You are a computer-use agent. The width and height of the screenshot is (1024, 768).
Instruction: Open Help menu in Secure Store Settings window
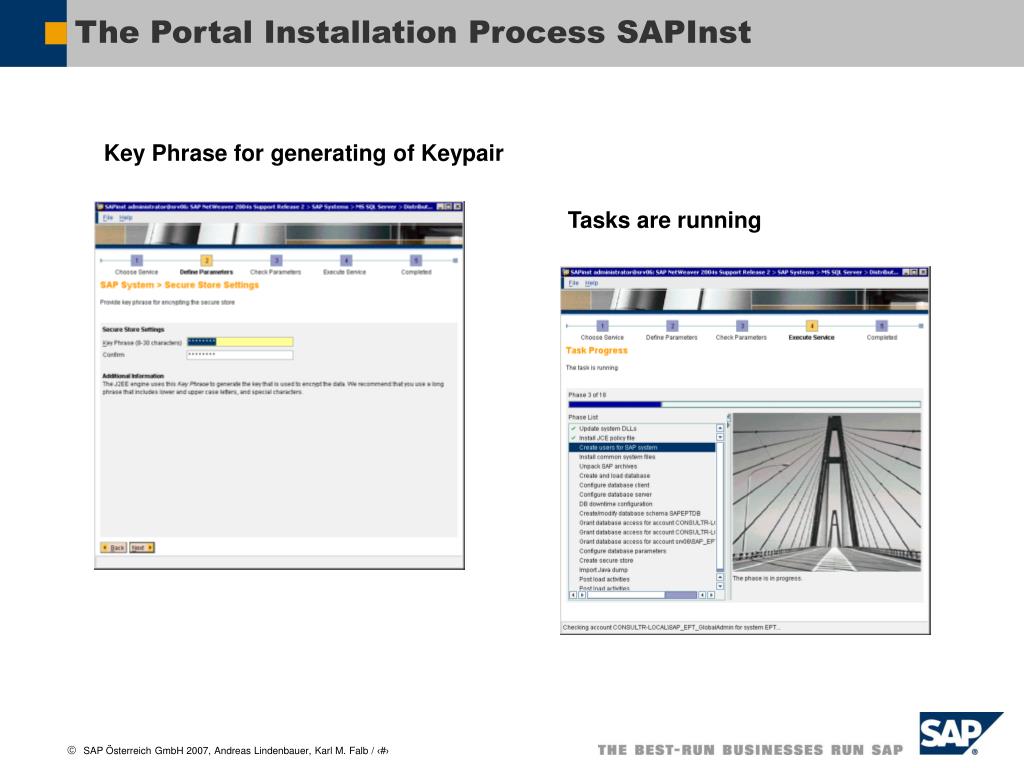click(x=125, y=217)
